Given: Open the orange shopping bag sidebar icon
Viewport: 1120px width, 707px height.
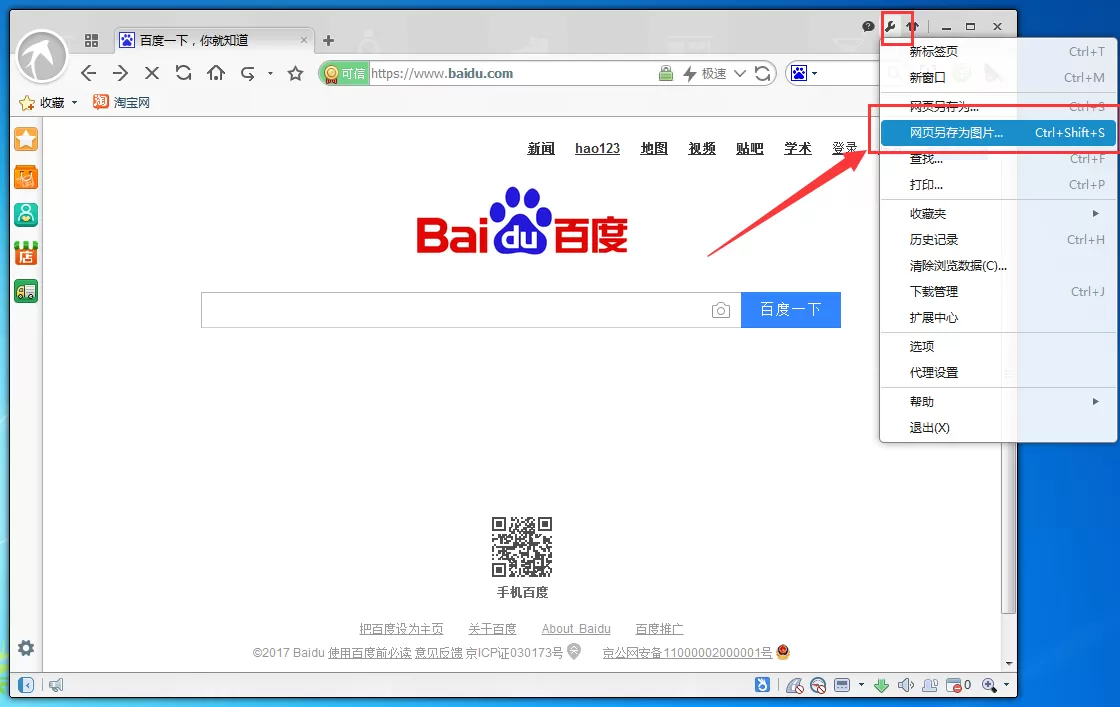Looking at the screenshot, I should [26, 177].
